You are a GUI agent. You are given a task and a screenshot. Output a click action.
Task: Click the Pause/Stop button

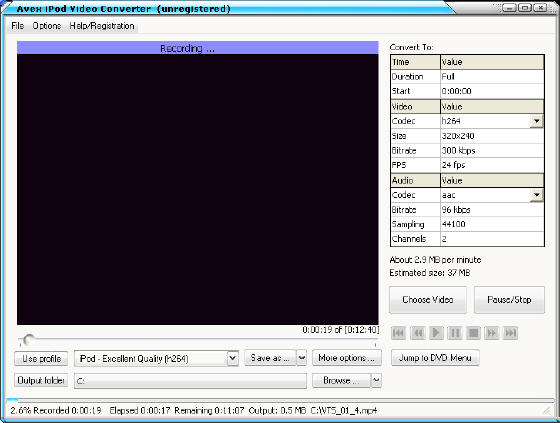(509, 299)
